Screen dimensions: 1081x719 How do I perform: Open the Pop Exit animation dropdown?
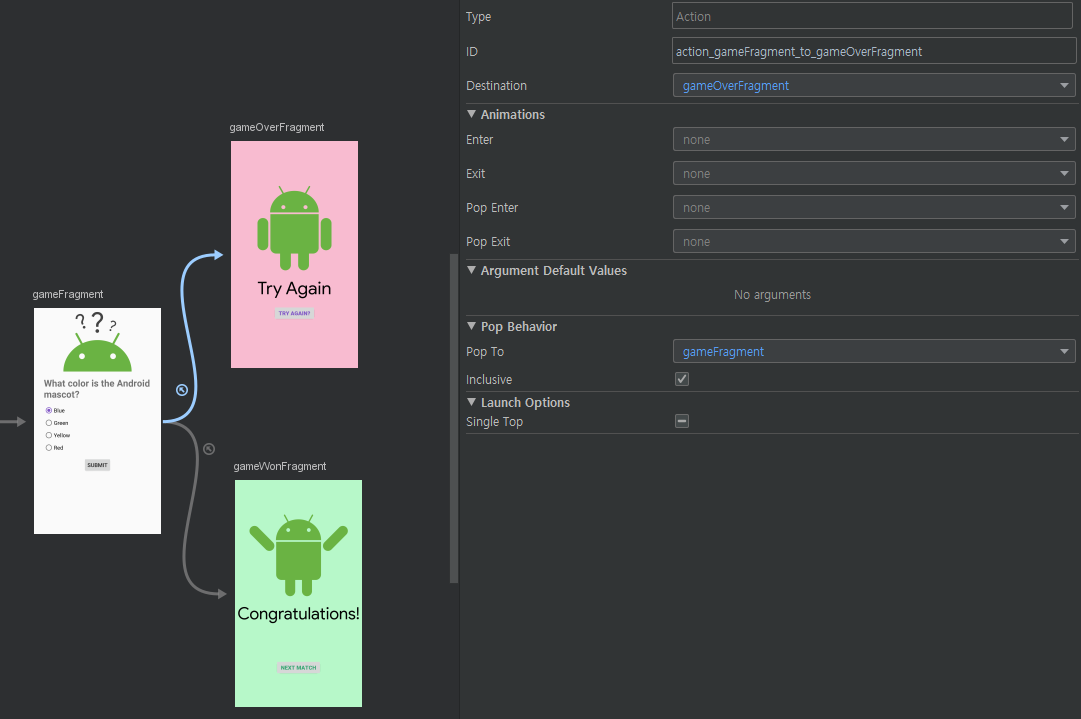[x=873, y=241]
